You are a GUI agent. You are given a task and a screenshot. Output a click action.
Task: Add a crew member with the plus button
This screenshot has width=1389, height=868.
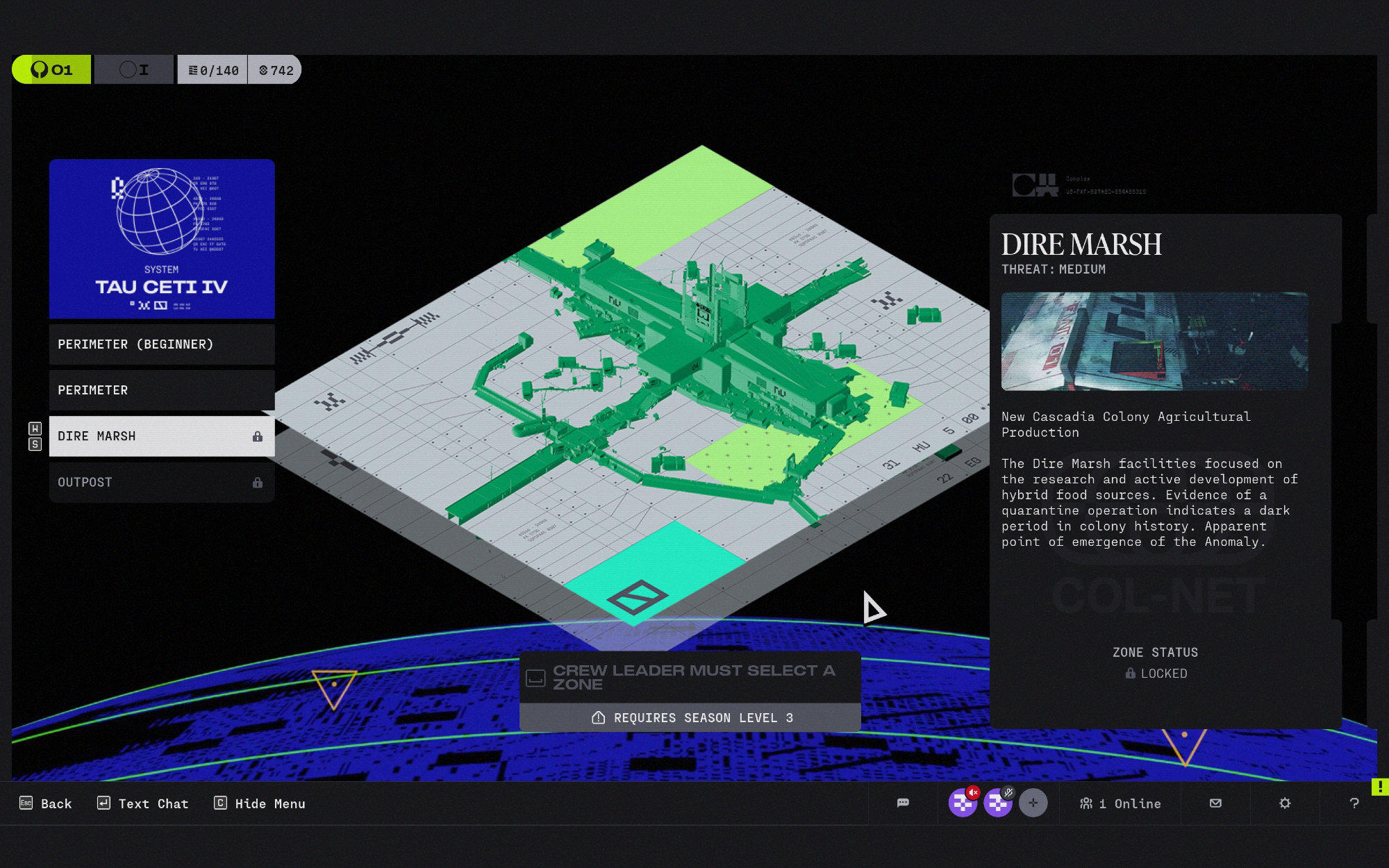tap(1033, 803)
